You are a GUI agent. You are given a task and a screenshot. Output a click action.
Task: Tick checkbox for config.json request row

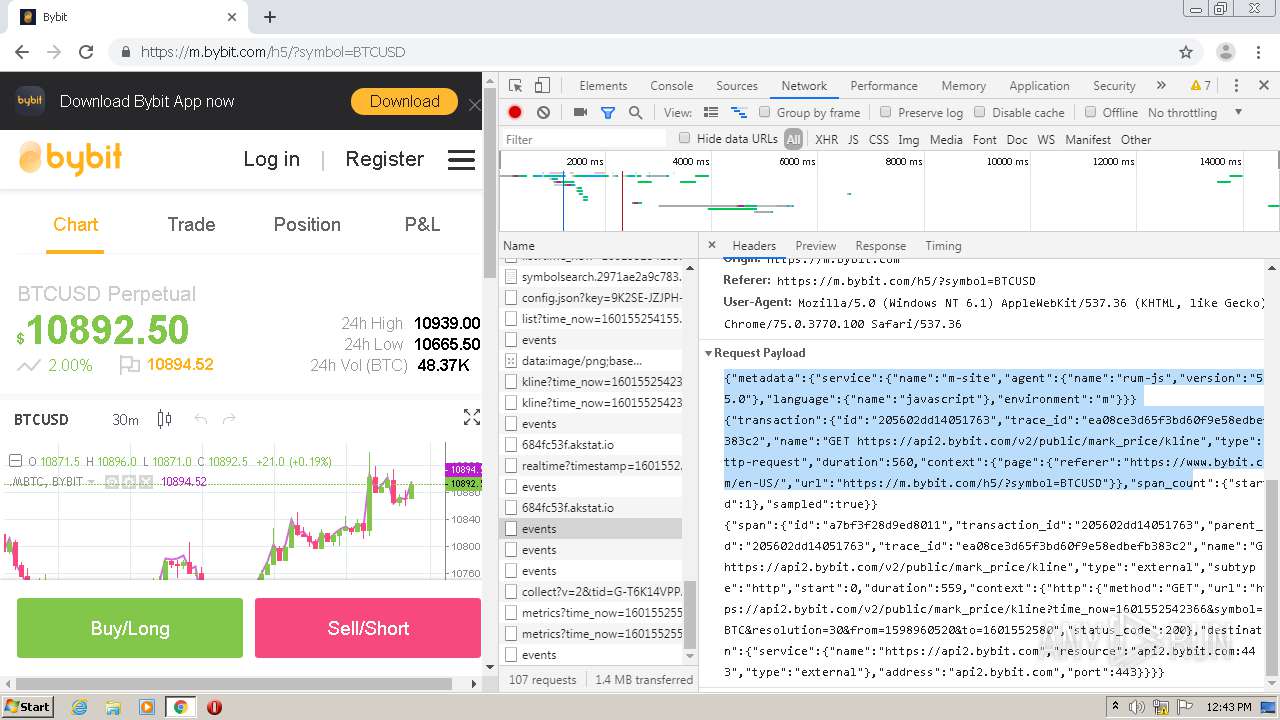511,298
